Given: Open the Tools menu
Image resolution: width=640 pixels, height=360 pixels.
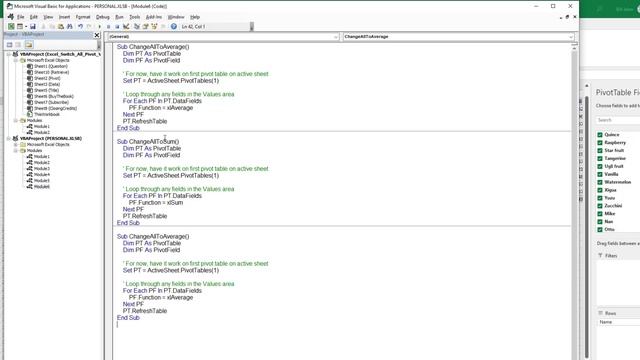Looking at the screenshot, I should [135, 17].
